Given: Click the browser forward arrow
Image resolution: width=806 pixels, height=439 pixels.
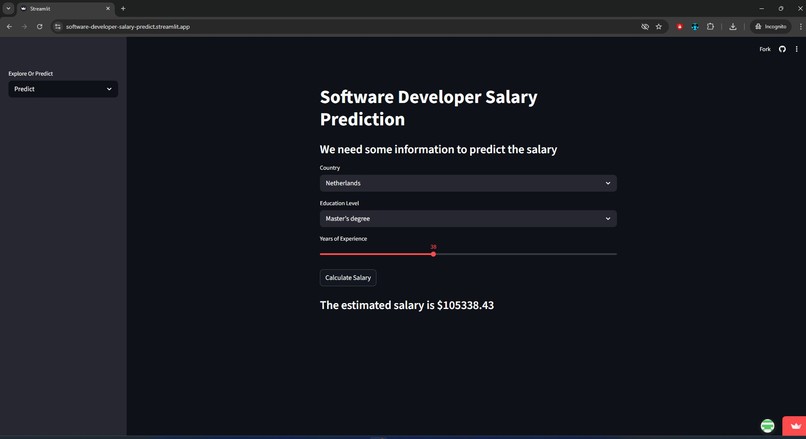Looking at the screenshot, I should click(x=24, y=27).
